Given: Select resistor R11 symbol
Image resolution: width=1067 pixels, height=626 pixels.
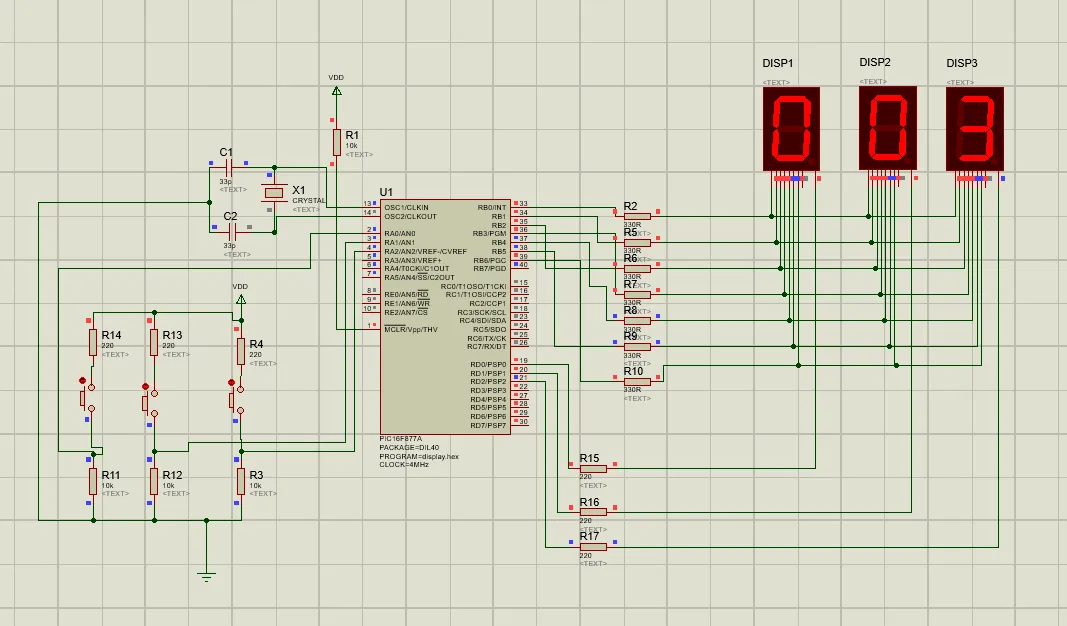Looking at the screenshot, I should [x=93, y=481].
